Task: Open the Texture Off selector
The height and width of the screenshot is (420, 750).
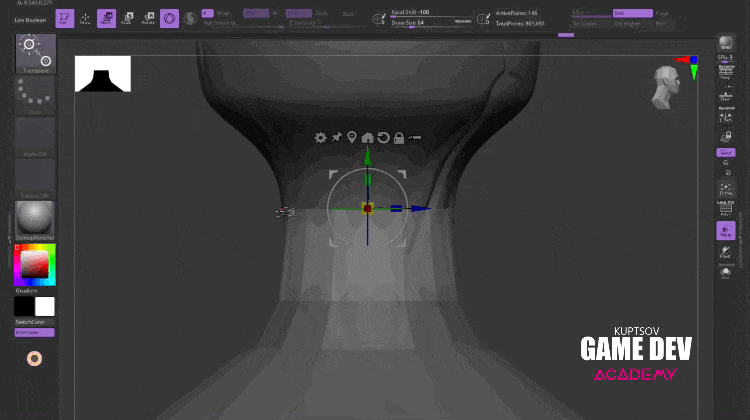Action: coord(35,178)
